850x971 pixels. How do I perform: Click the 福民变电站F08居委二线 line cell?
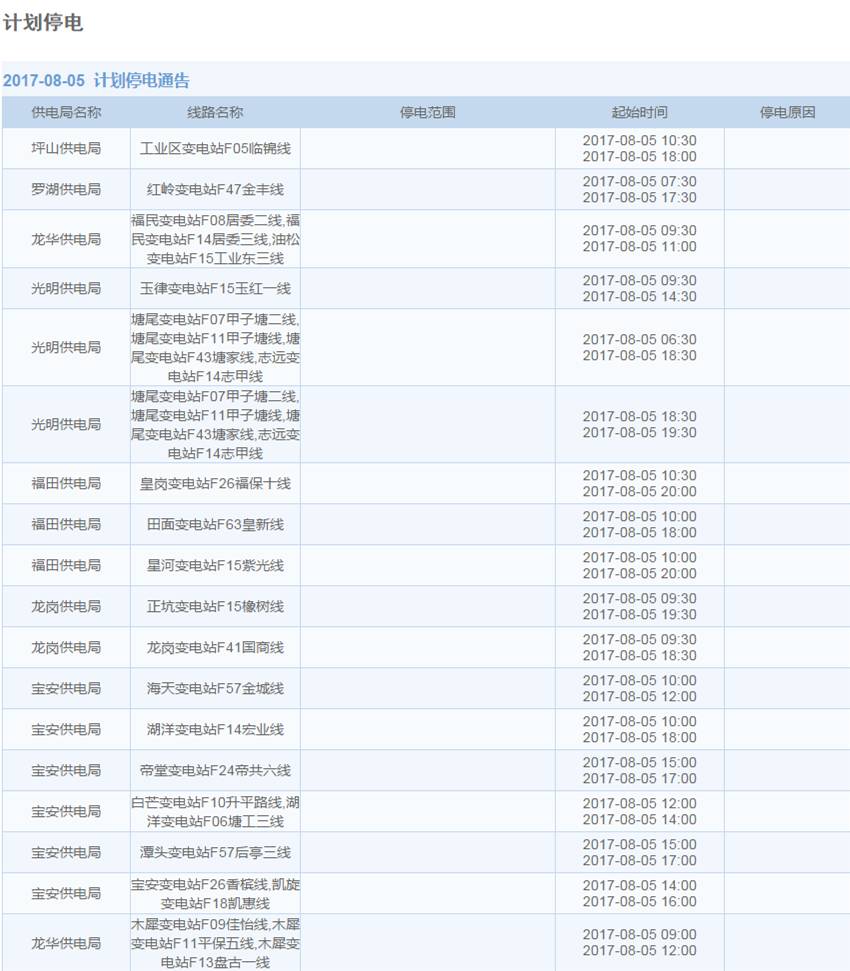tap(215, 239)
